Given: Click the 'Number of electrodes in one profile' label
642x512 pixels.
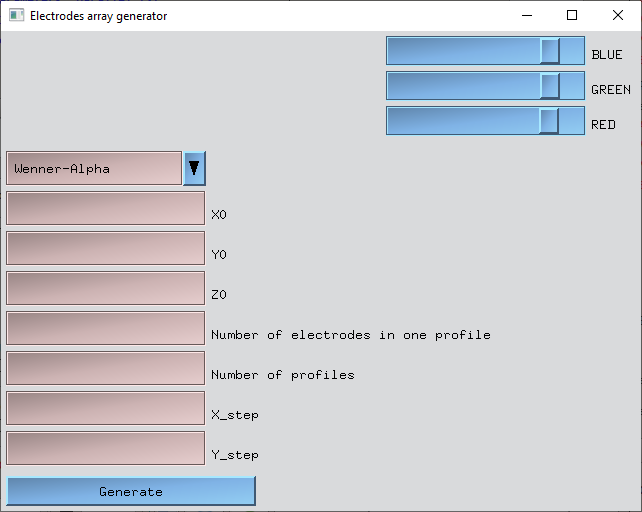Looking at the screenshot, I should tap(351, 335).
